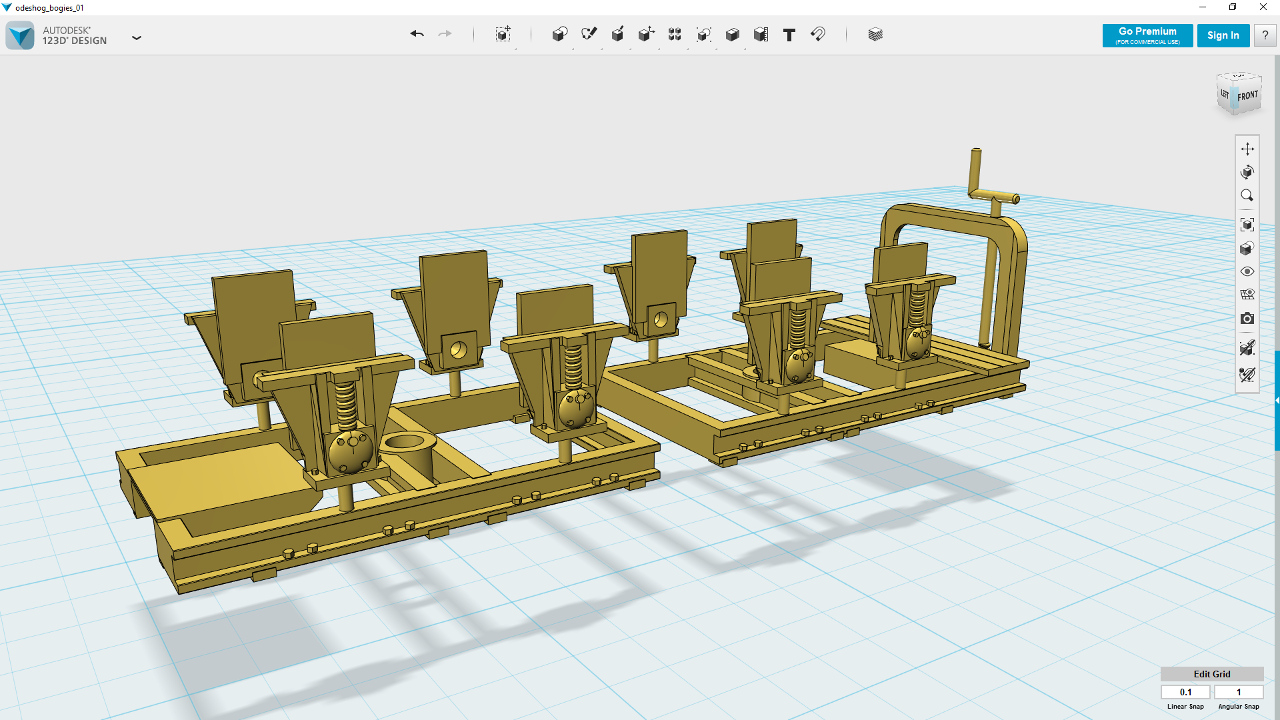Toggle grid visibility in navigation bar

(1247, 295)
